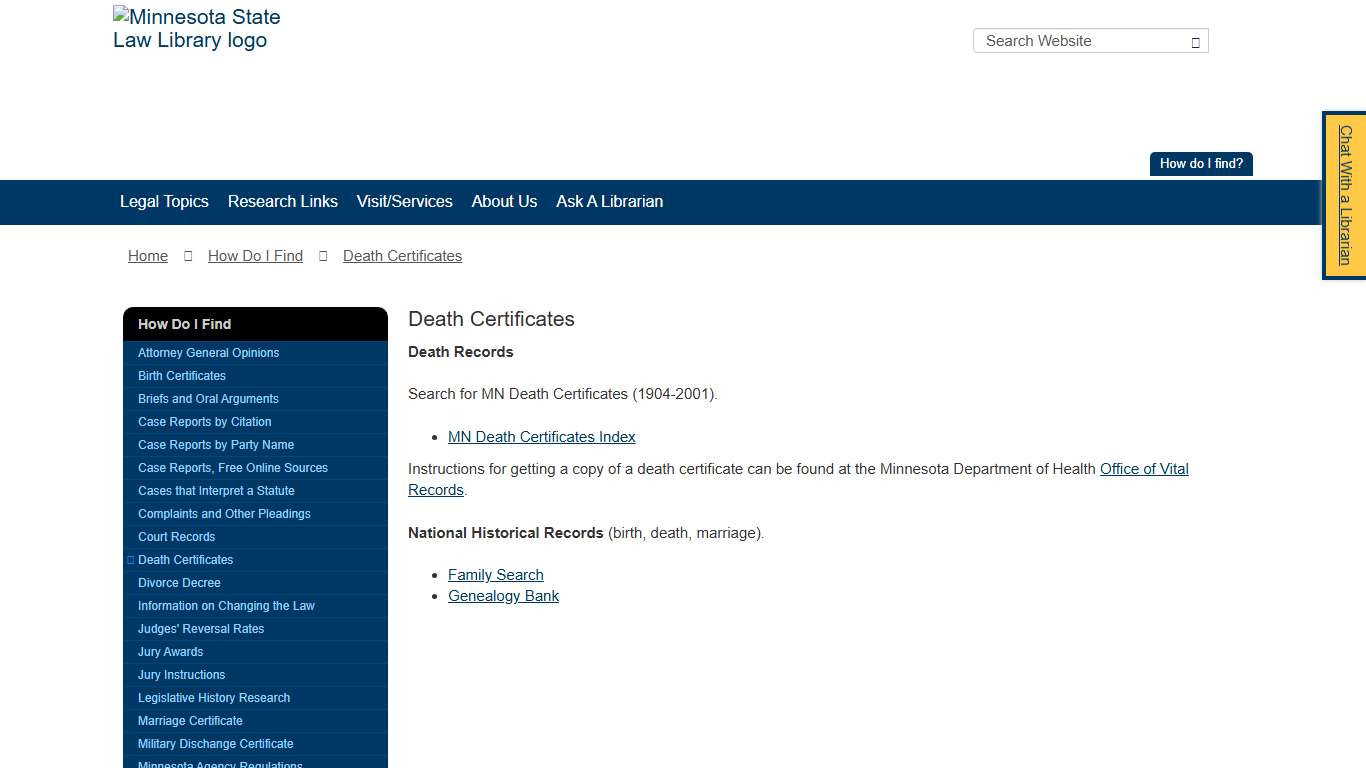
Task: Click the search magnifier icon
Action: 1194,42
